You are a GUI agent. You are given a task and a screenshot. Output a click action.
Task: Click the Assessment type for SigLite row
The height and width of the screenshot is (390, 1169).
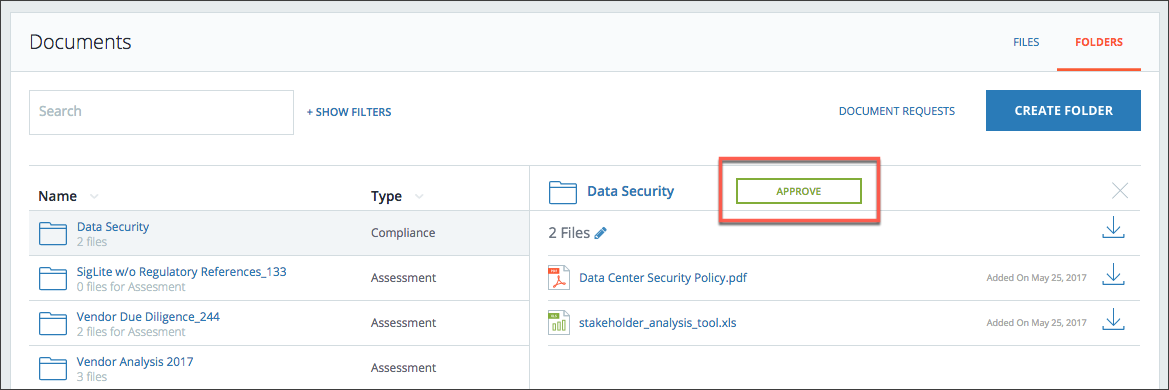pos(403,277)
